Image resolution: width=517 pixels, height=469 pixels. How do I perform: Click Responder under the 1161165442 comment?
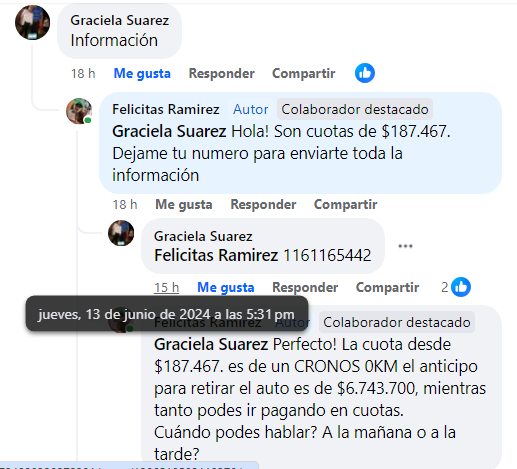pos(305,287)
